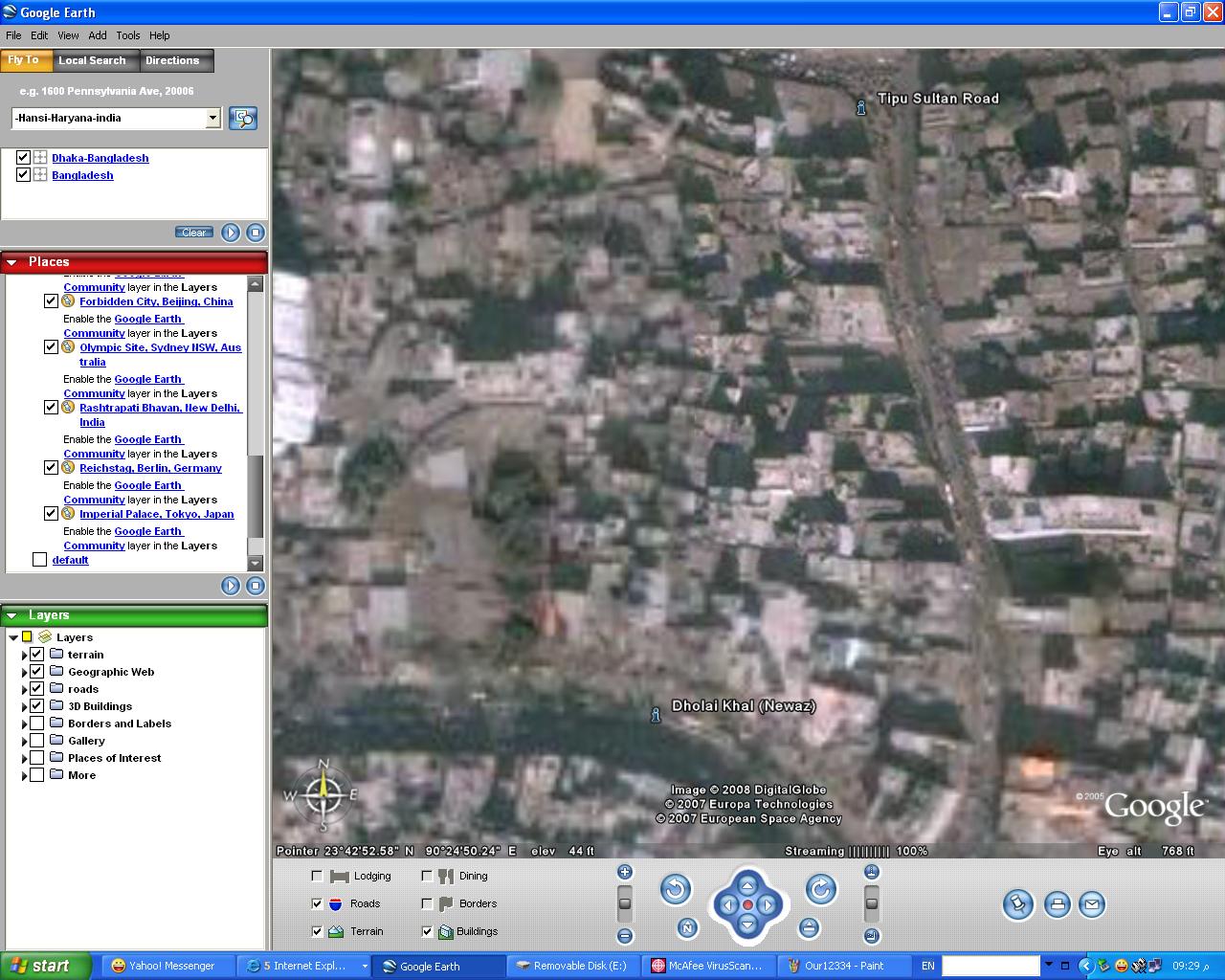Open the Edit menu

tap(39, 35)
